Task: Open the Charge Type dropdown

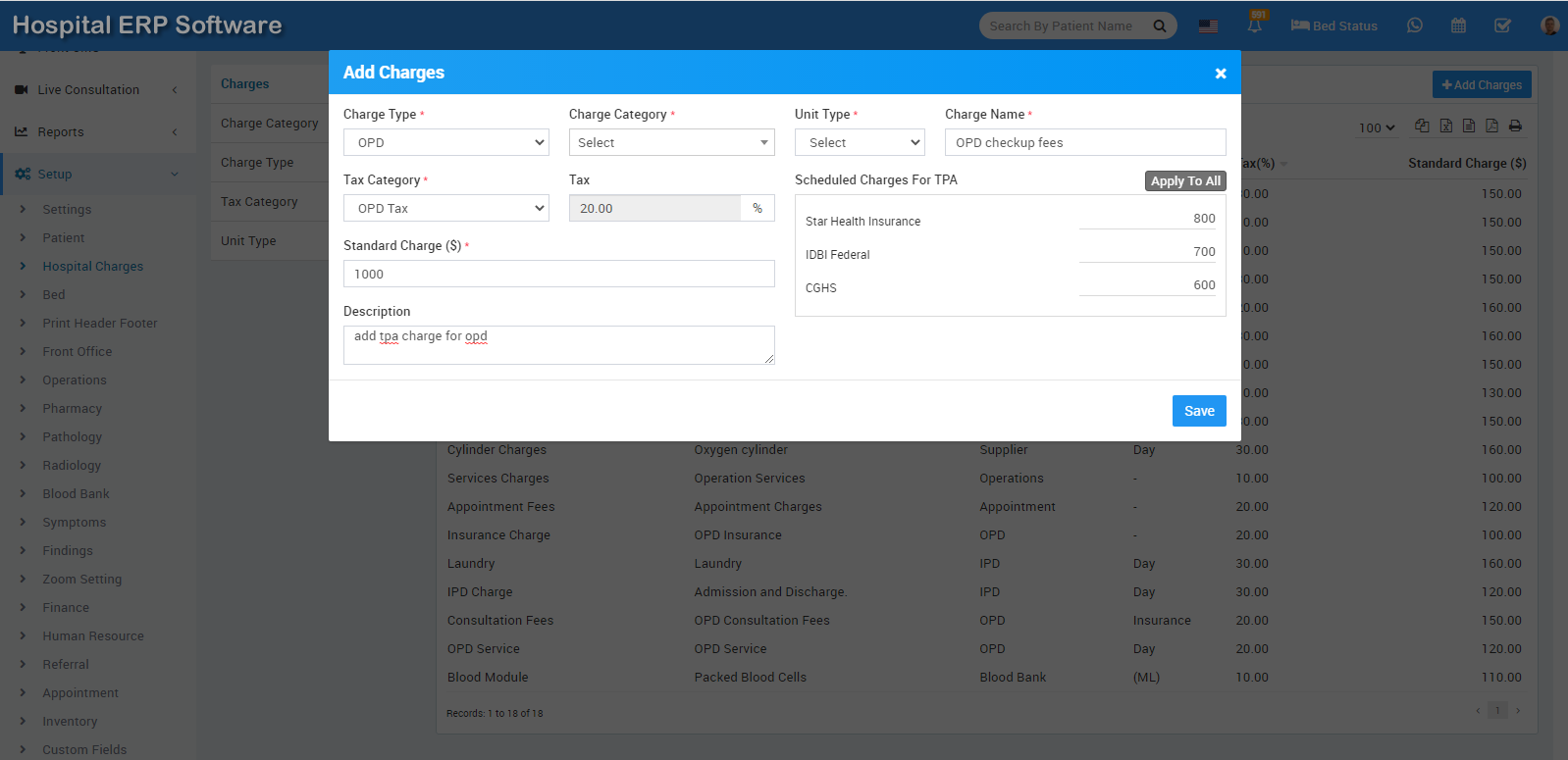Action: coord(445,142)
